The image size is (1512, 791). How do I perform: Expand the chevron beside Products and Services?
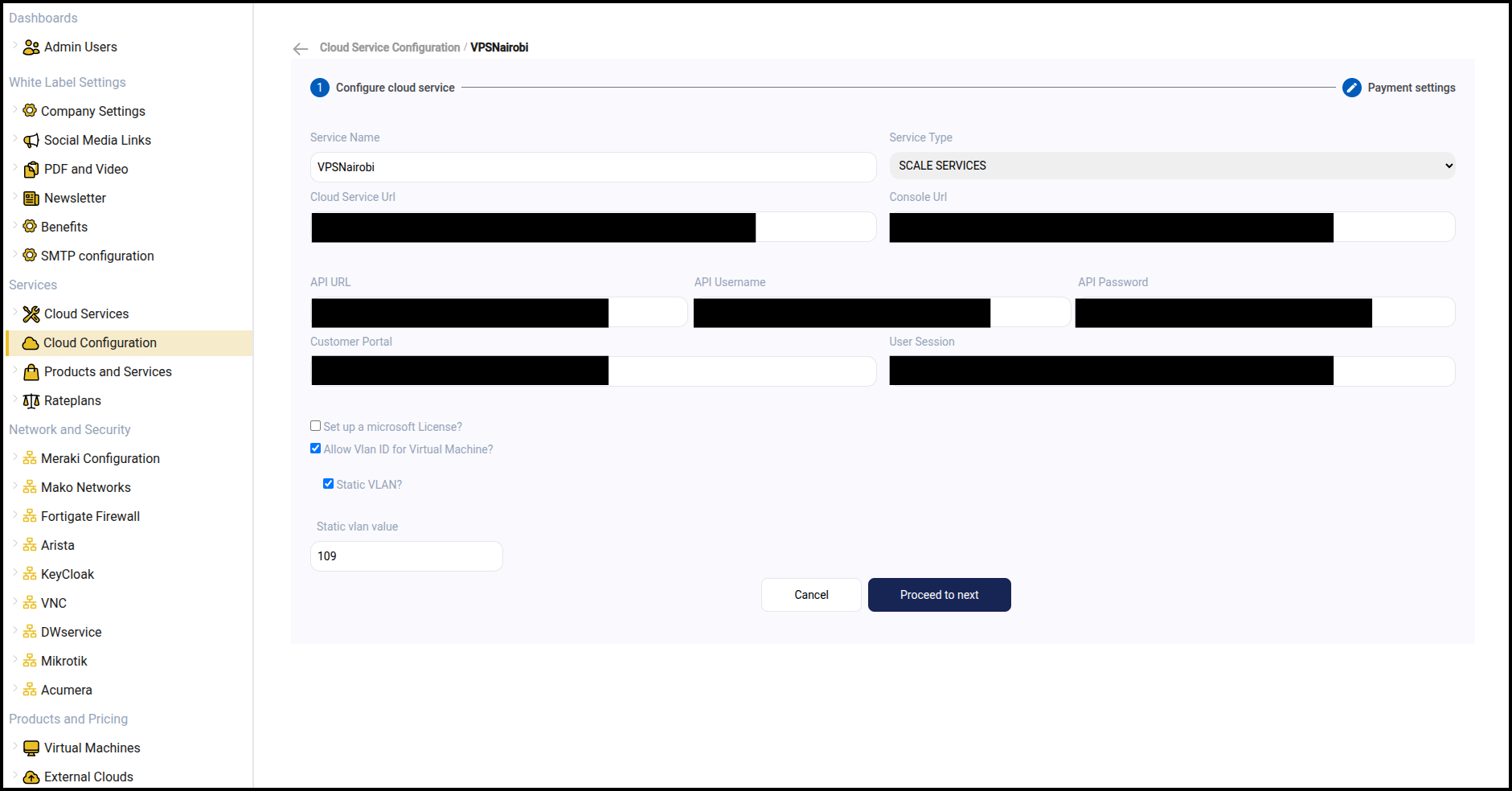(15, 371)
